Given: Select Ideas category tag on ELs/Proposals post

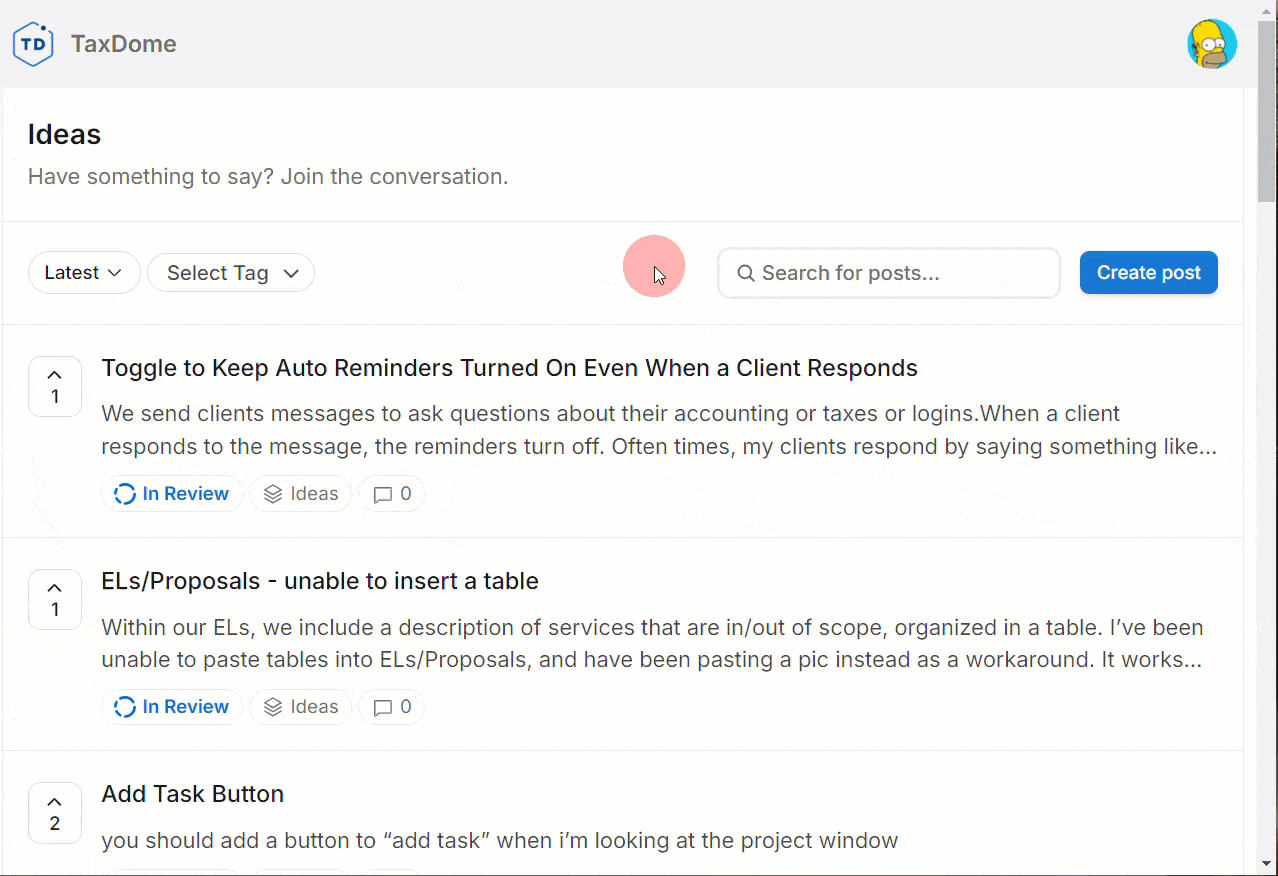Looking at the screenshot, I should coord(301,707).
